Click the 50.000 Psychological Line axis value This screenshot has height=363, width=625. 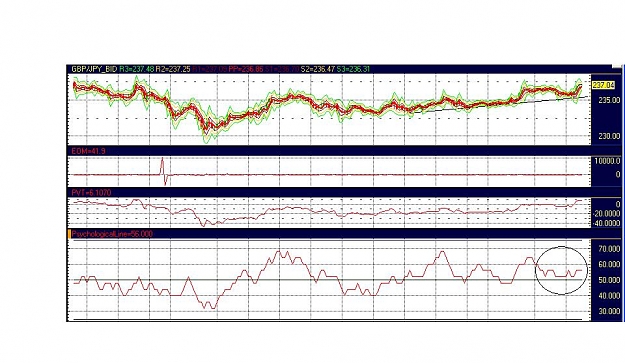click(609, 280)
